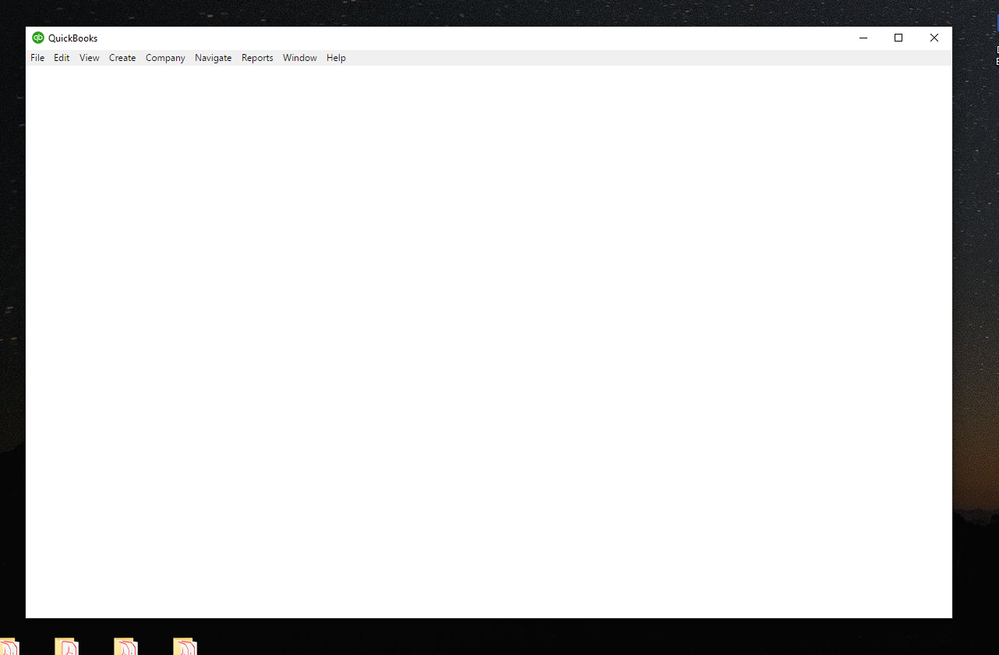Open the Reports menu
The width and height of the screenshot is (999, 655).
257,58
